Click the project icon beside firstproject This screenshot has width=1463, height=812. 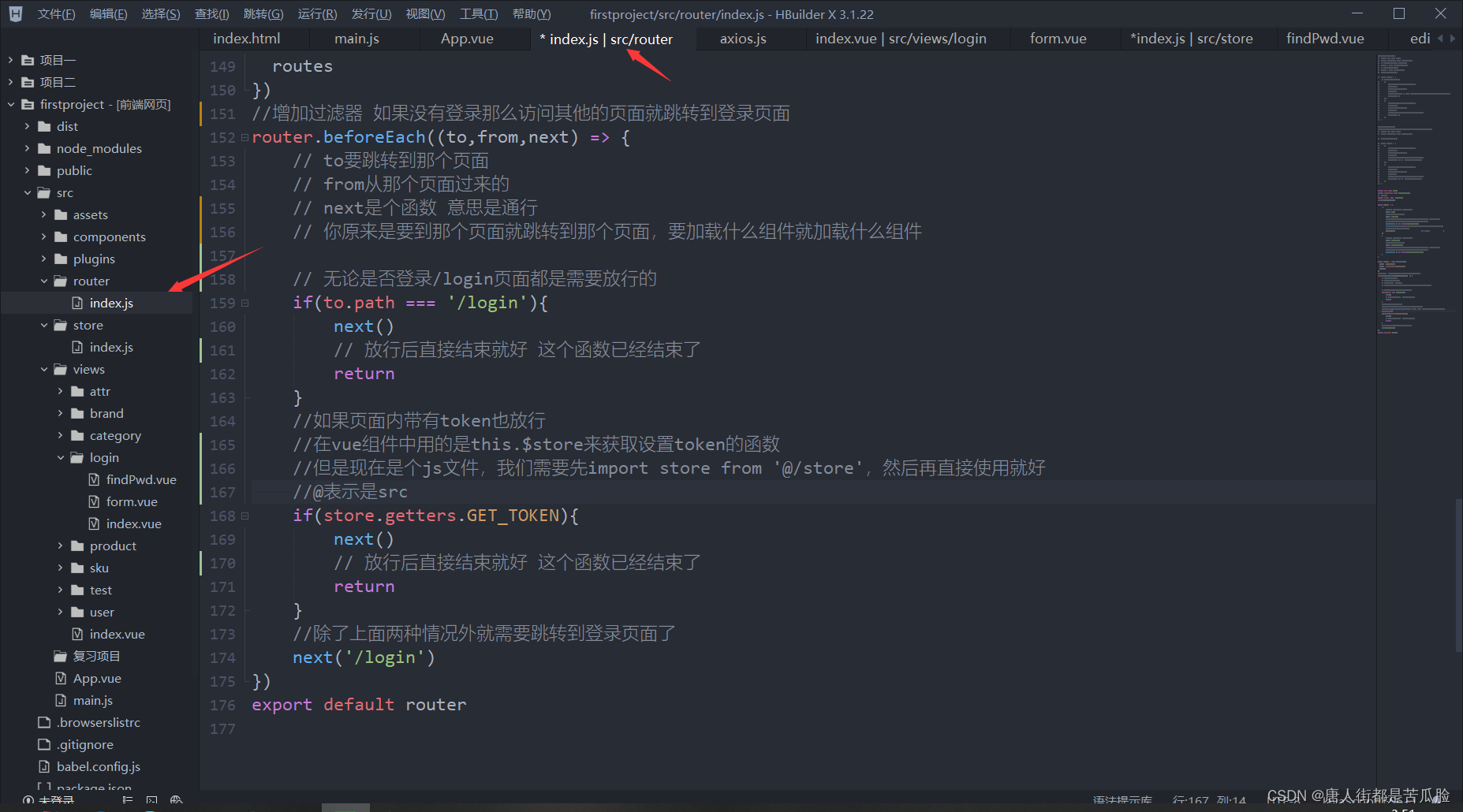(x=28, y=104)
